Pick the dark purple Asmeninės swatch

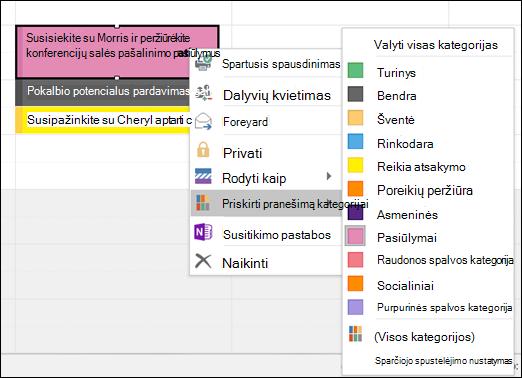pyautogui.click(x=355, y=213)
